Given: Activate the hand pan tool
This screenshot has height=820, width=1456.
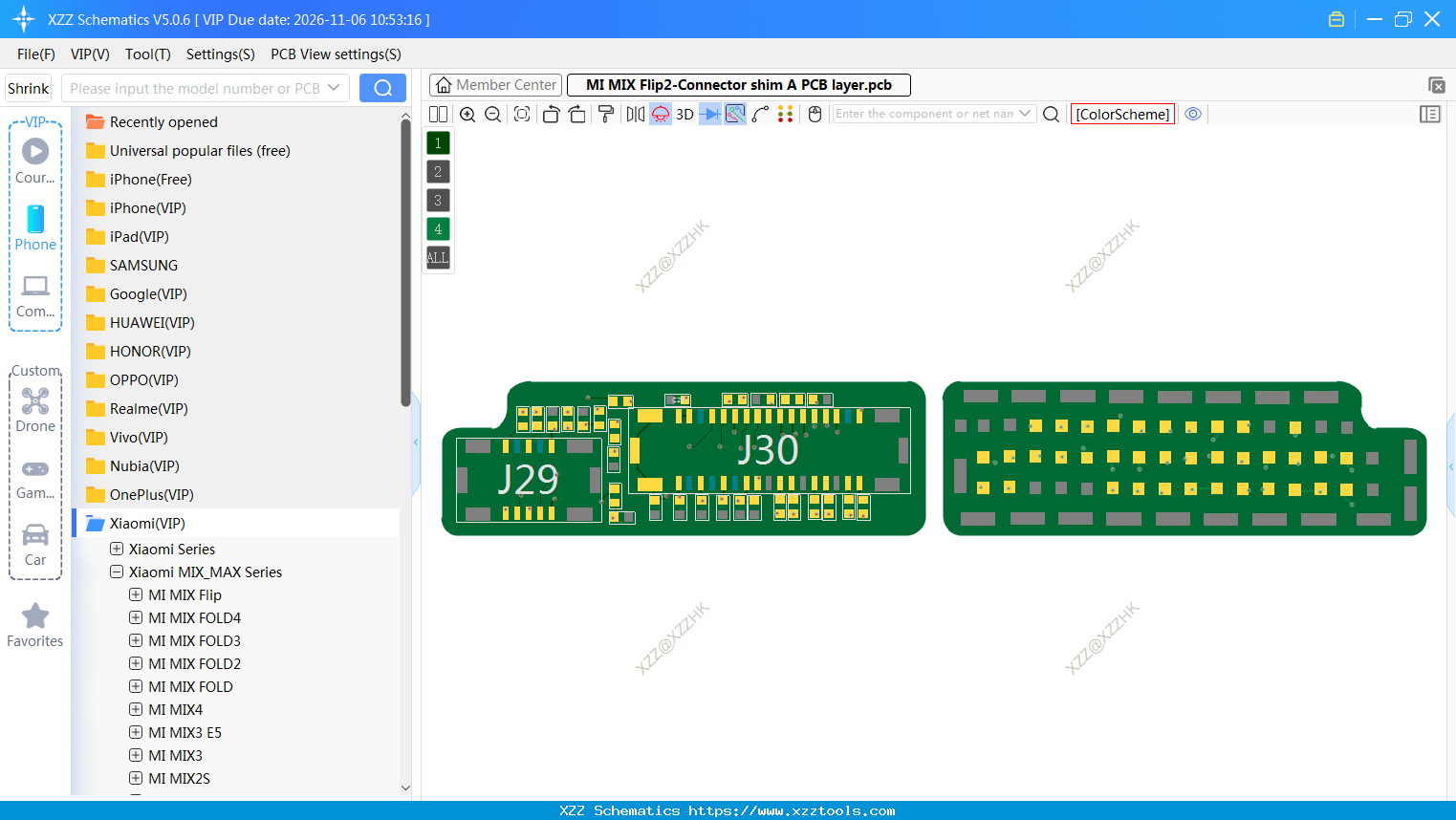Looking at the screenshot, I should (814, 114).
